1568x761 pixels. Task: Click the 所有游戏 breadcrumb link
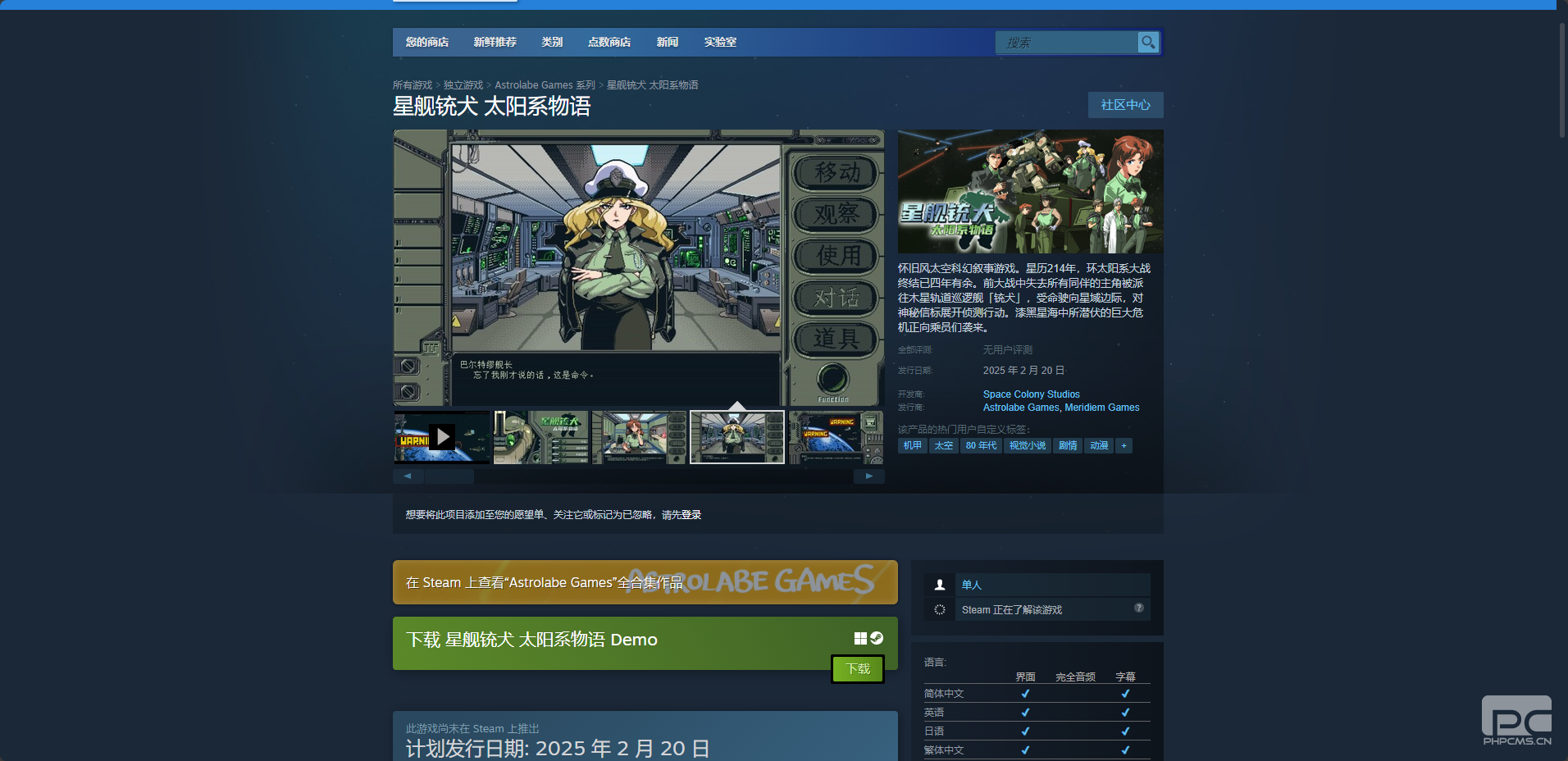point(413,85)
